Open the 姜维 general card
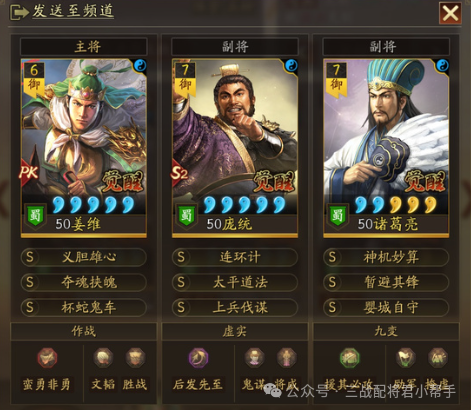The width and height of the screenshot is (471, 410). [84, 148]
